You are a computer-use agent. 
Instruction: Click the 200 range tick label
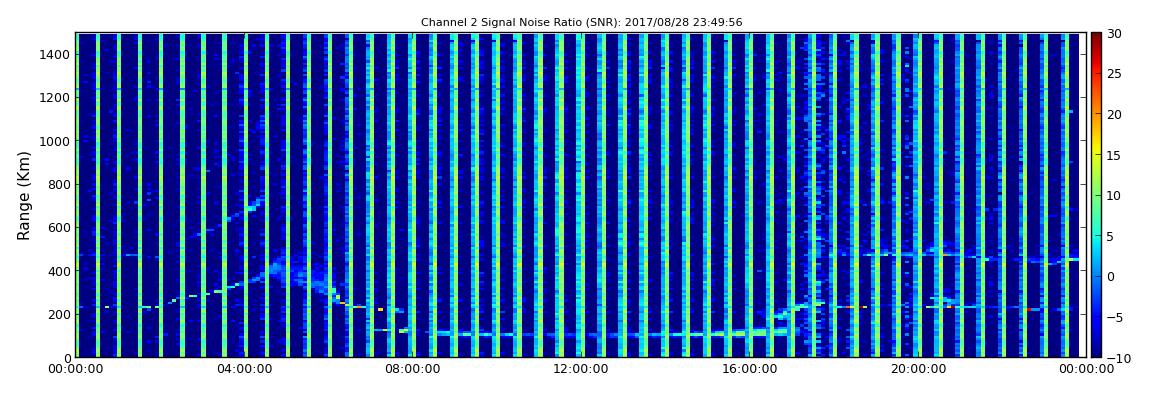click(59, 314)
